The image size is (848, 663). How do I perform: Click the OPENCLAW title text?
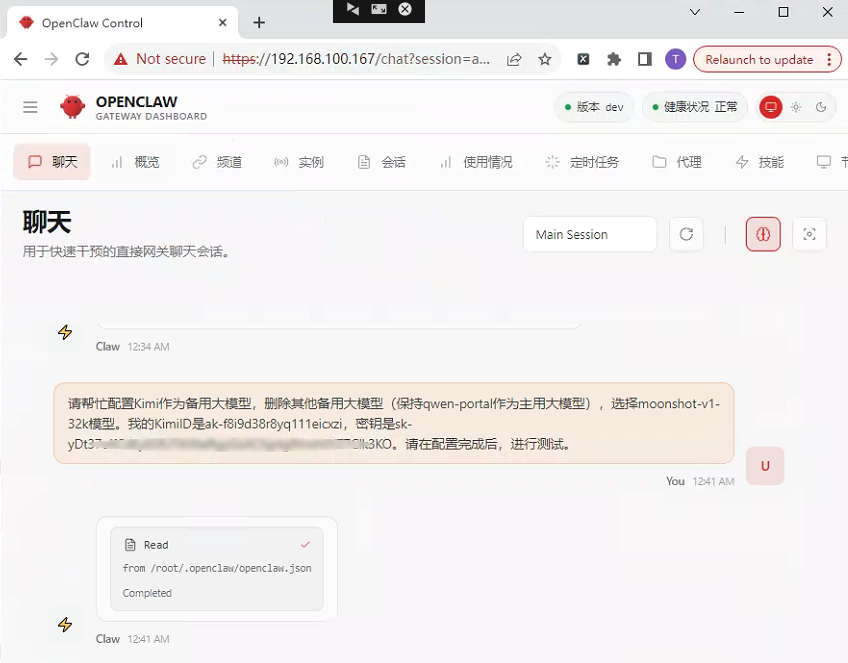(136, 102)
